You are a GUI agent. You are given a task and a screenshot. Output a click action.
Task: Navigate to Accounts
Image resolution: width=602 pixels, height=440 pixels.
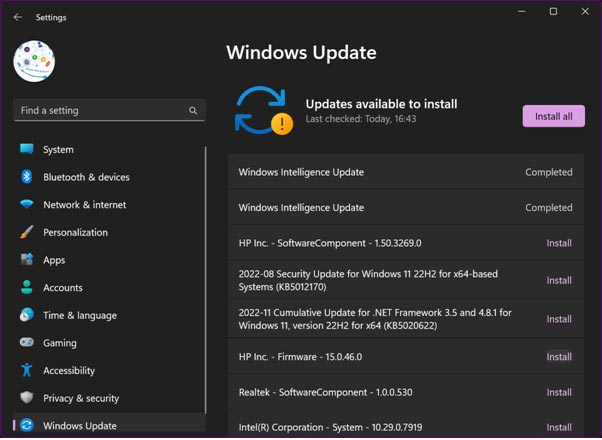tap(109, 288)
